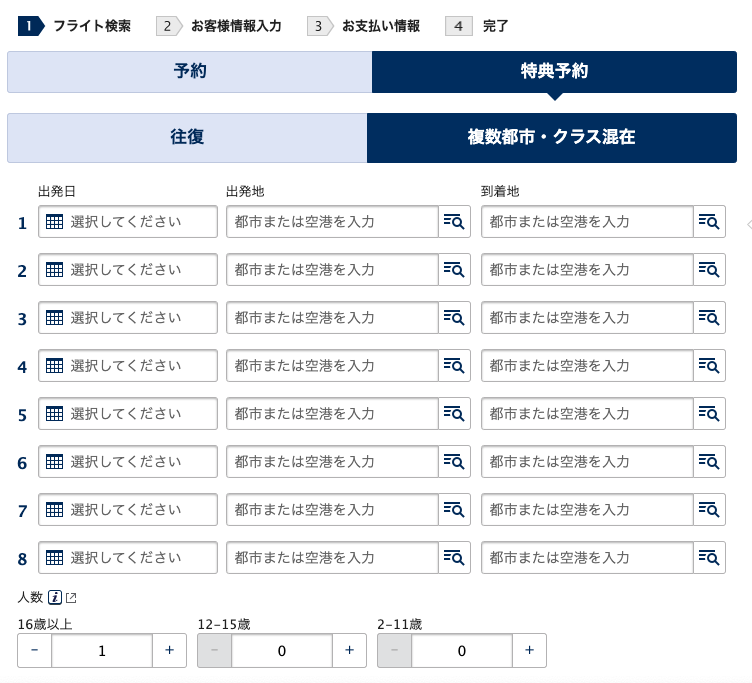Click the row 5 arrival airport search icon
This screenshot has width=752, height=683.
coord(709,414)
